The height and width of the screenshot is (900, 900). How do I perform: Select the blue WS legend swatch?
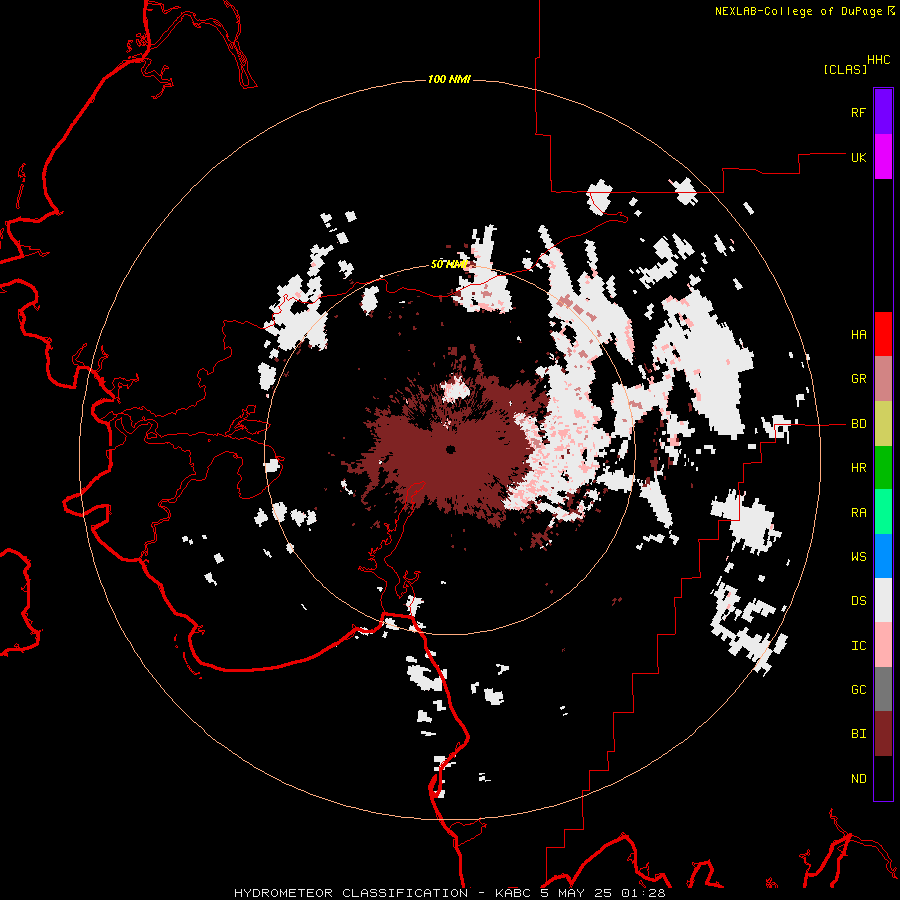coord(883,556)
